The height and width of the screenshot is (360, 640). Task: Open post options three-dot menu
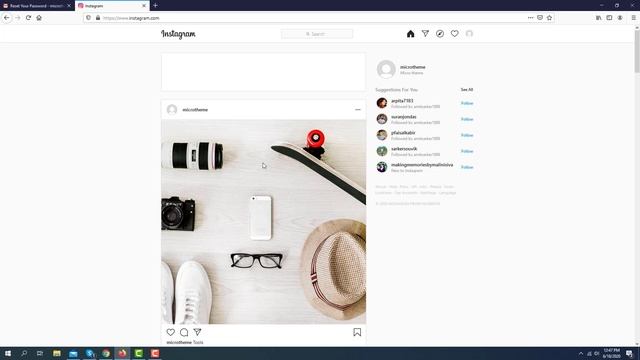[x=358, y=110]
